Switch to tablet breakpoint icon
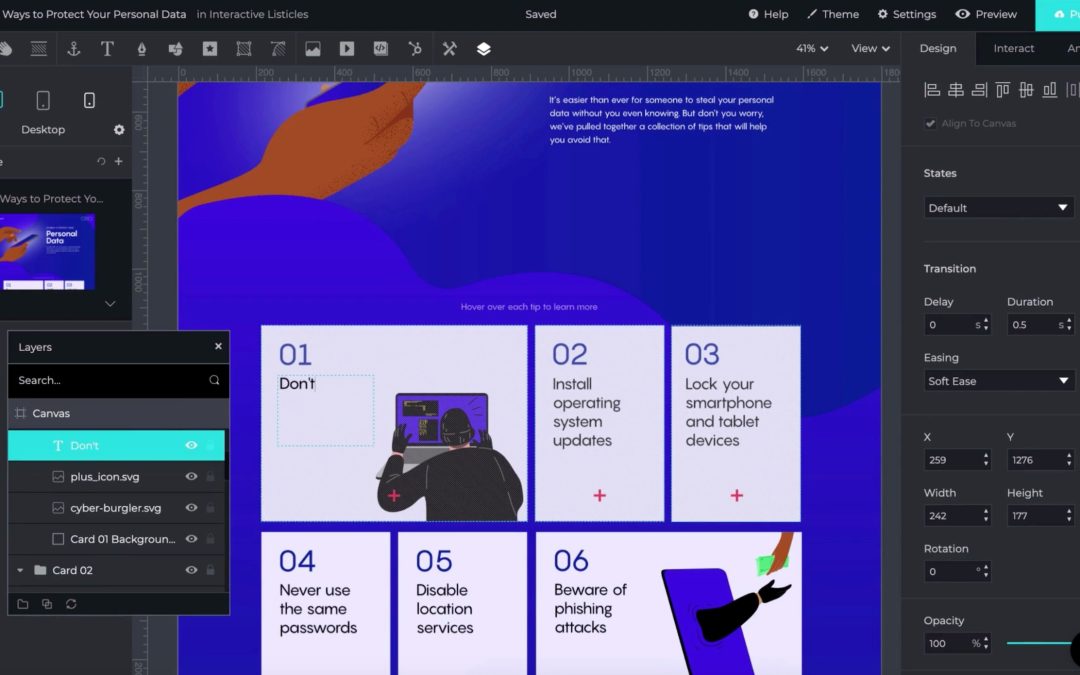Screen dimensions: 1080x675 tap(43, 101)
